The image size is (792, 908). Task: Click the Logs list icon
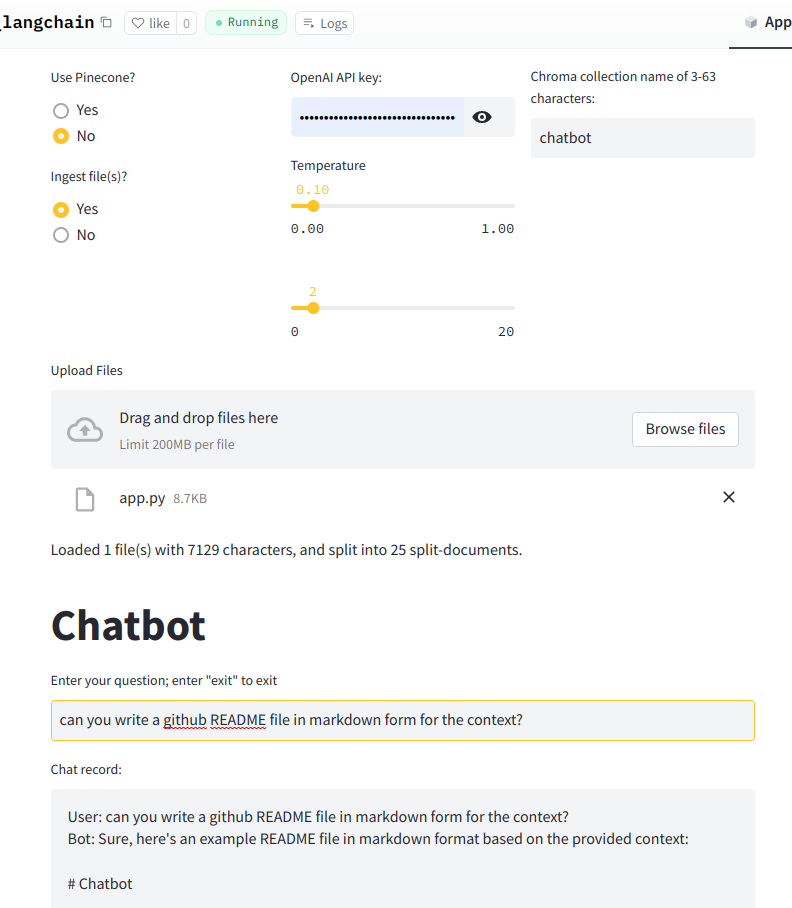click(308, 23)
